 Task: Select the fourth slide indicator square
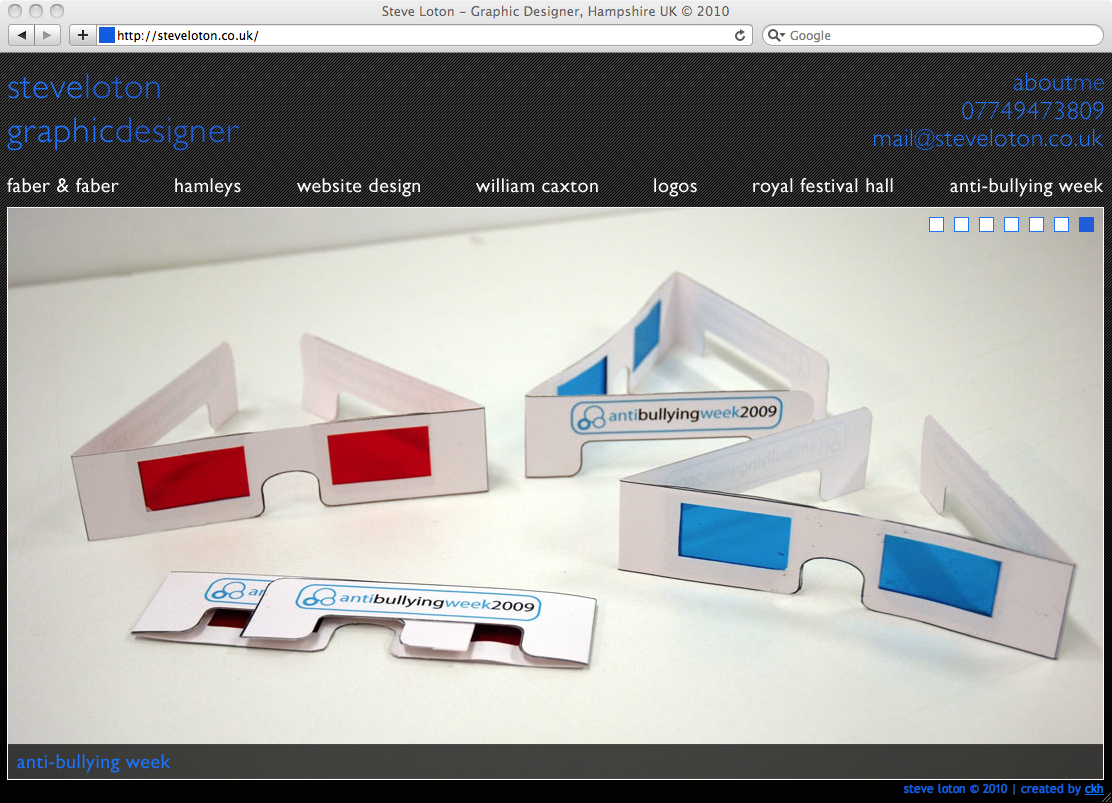(1011, 225)
